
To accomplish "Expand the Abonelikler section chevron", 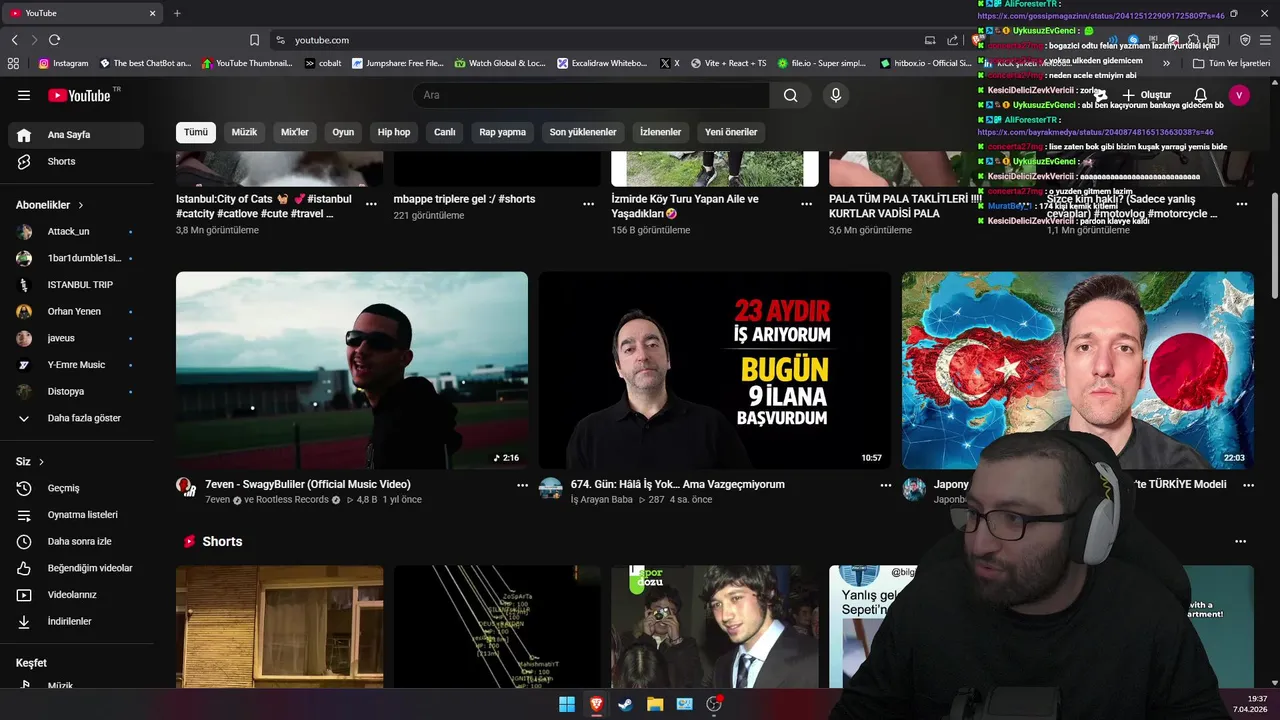I will pyautogui.click(x=81, y=205).
